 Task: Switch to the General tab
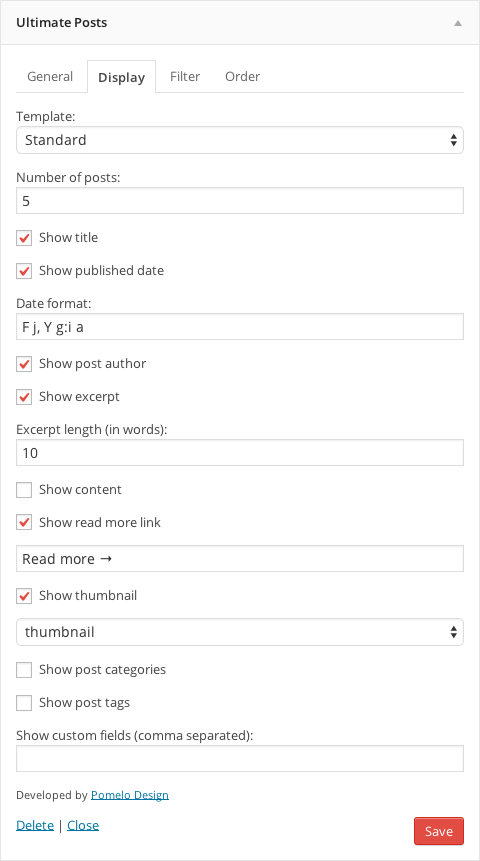click(50, 76)
